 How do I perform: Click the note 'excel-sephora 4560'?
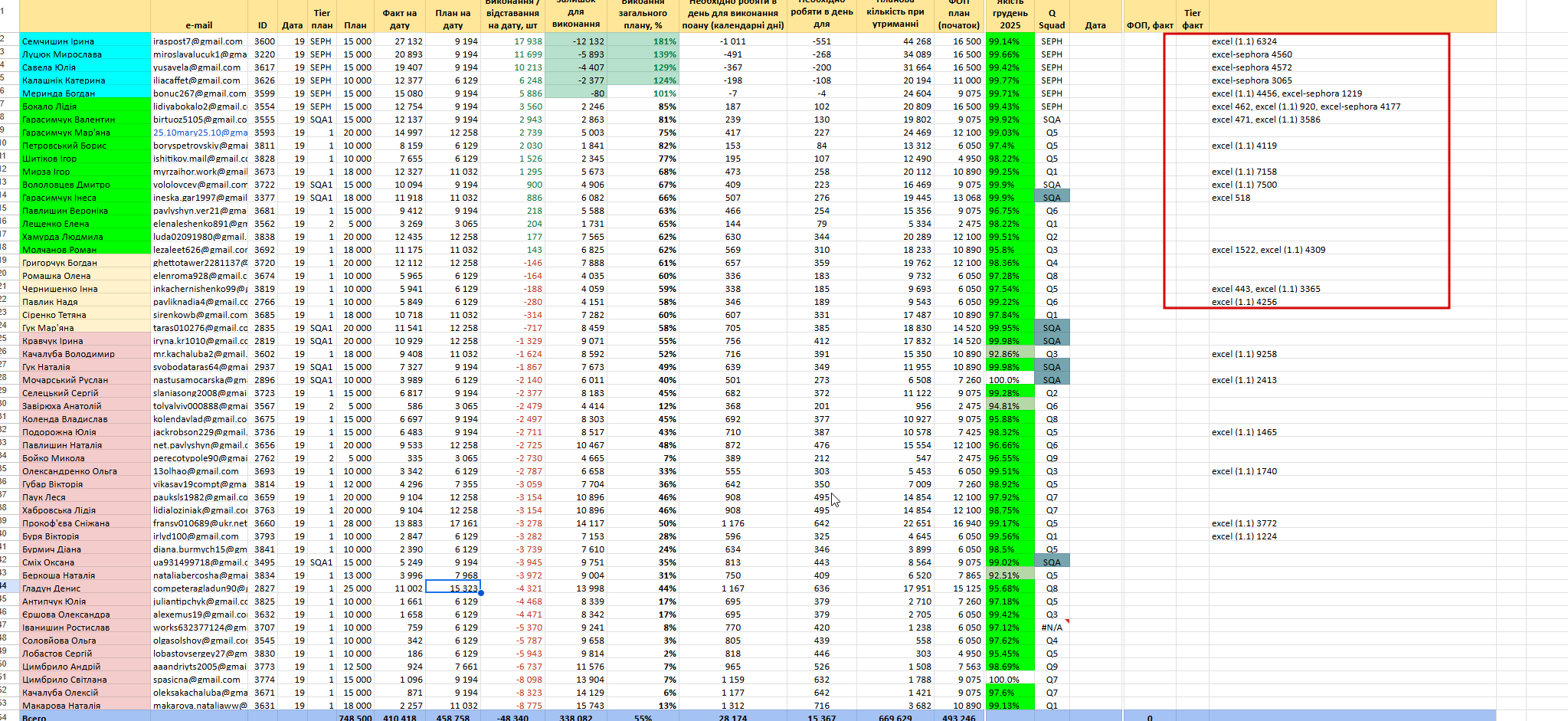[1252, 54]
